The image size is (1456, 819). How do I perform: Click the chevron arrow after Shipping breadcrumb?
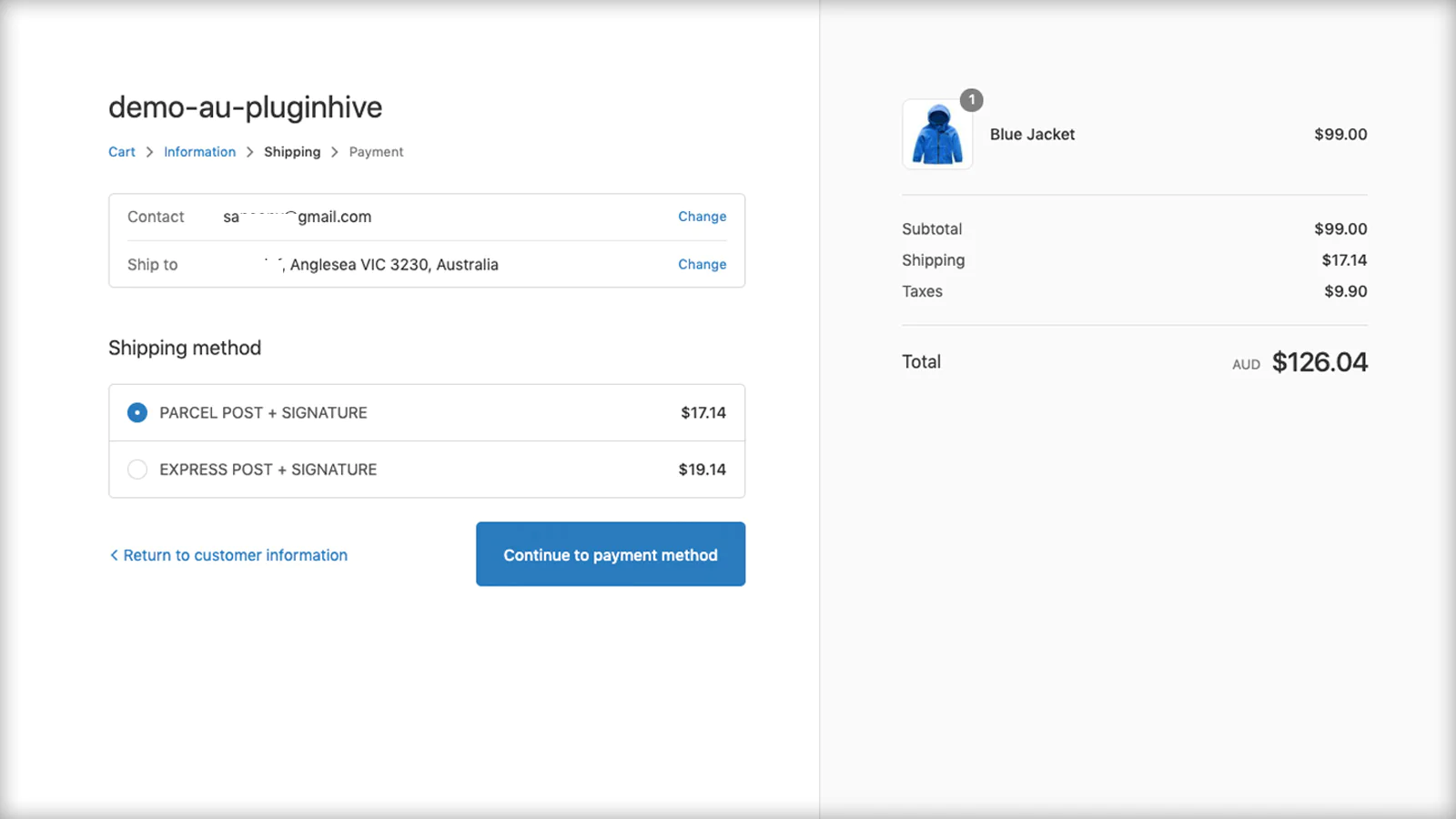[x=335, y=152]
